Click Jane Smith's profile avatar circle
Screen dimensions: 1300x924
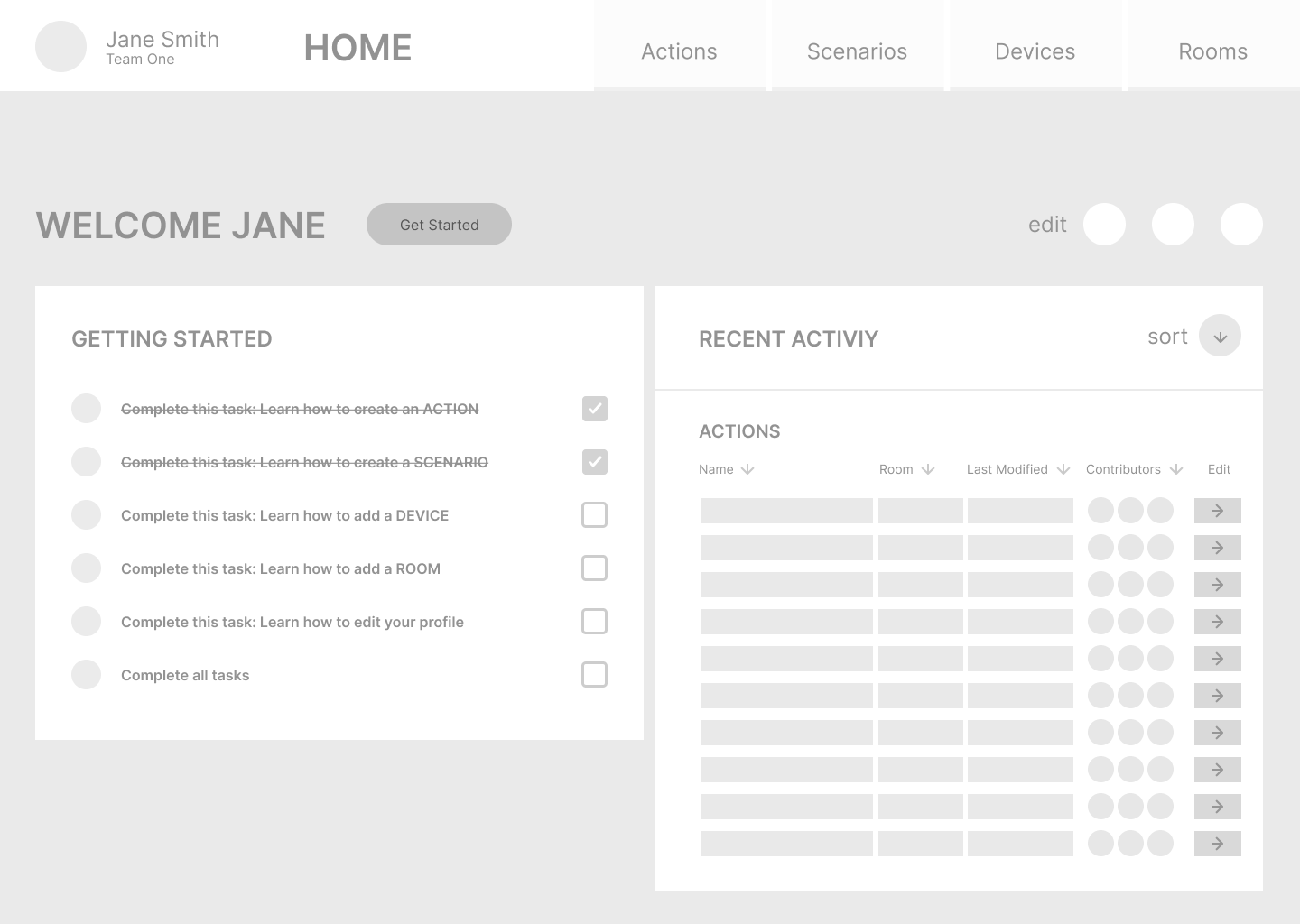click(60, 47)
